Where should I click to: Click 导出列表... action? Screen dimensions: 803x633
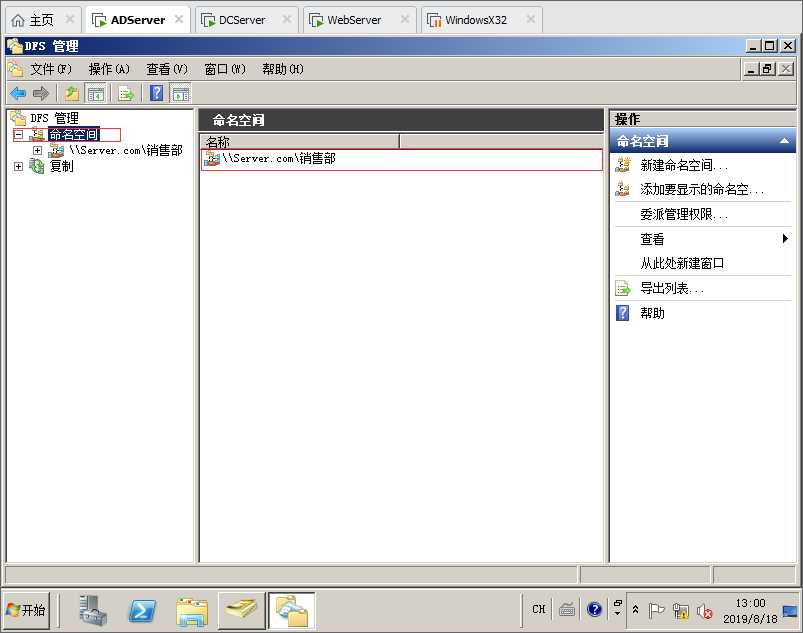[672, 288]
